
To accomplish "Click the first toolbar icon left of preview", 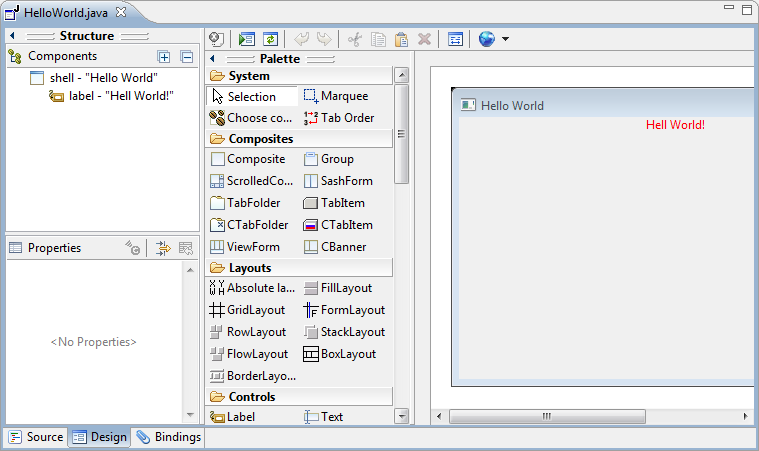I will coord(216,39).
